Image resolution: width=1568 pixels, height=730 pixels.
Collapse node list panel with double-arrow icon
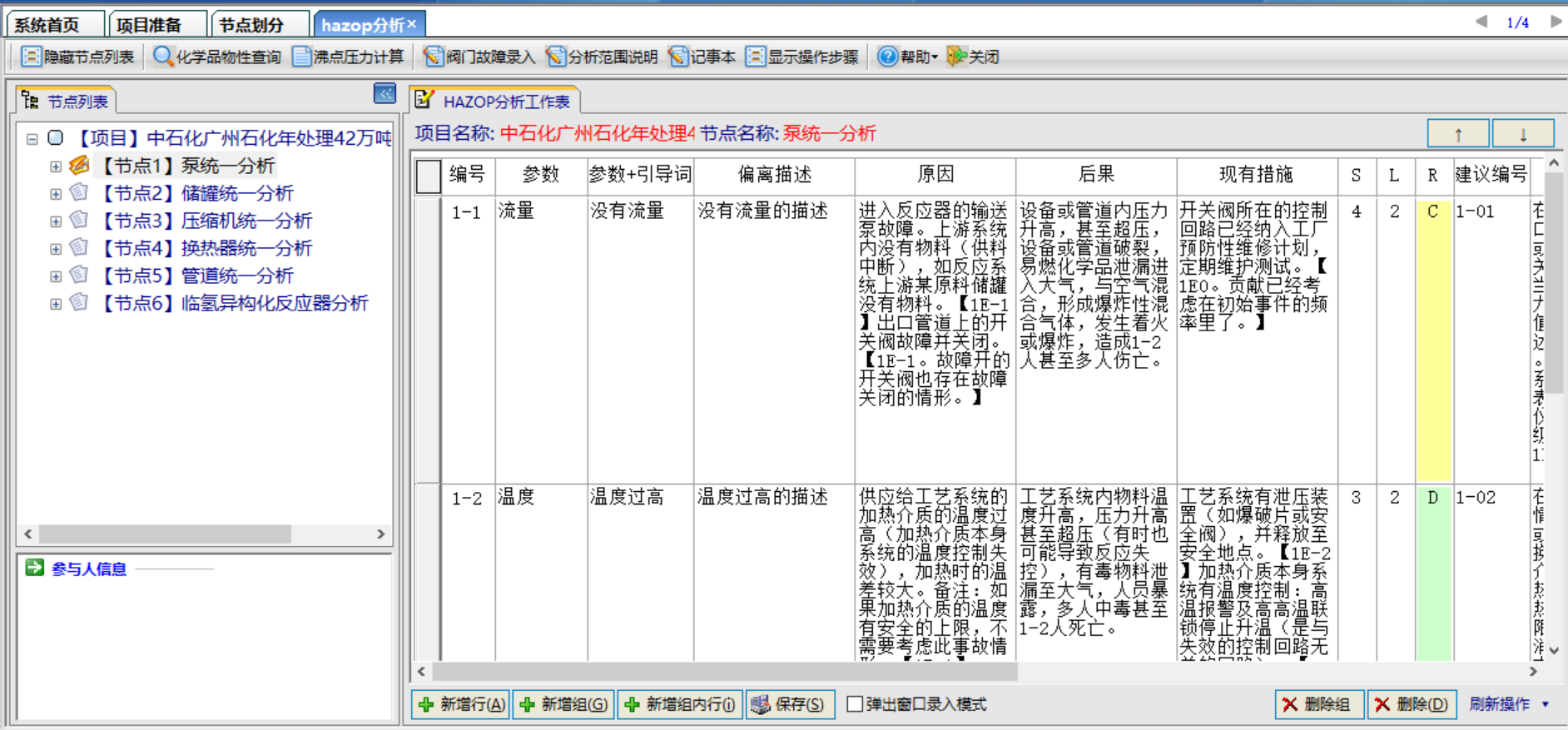tap(385, 93)
